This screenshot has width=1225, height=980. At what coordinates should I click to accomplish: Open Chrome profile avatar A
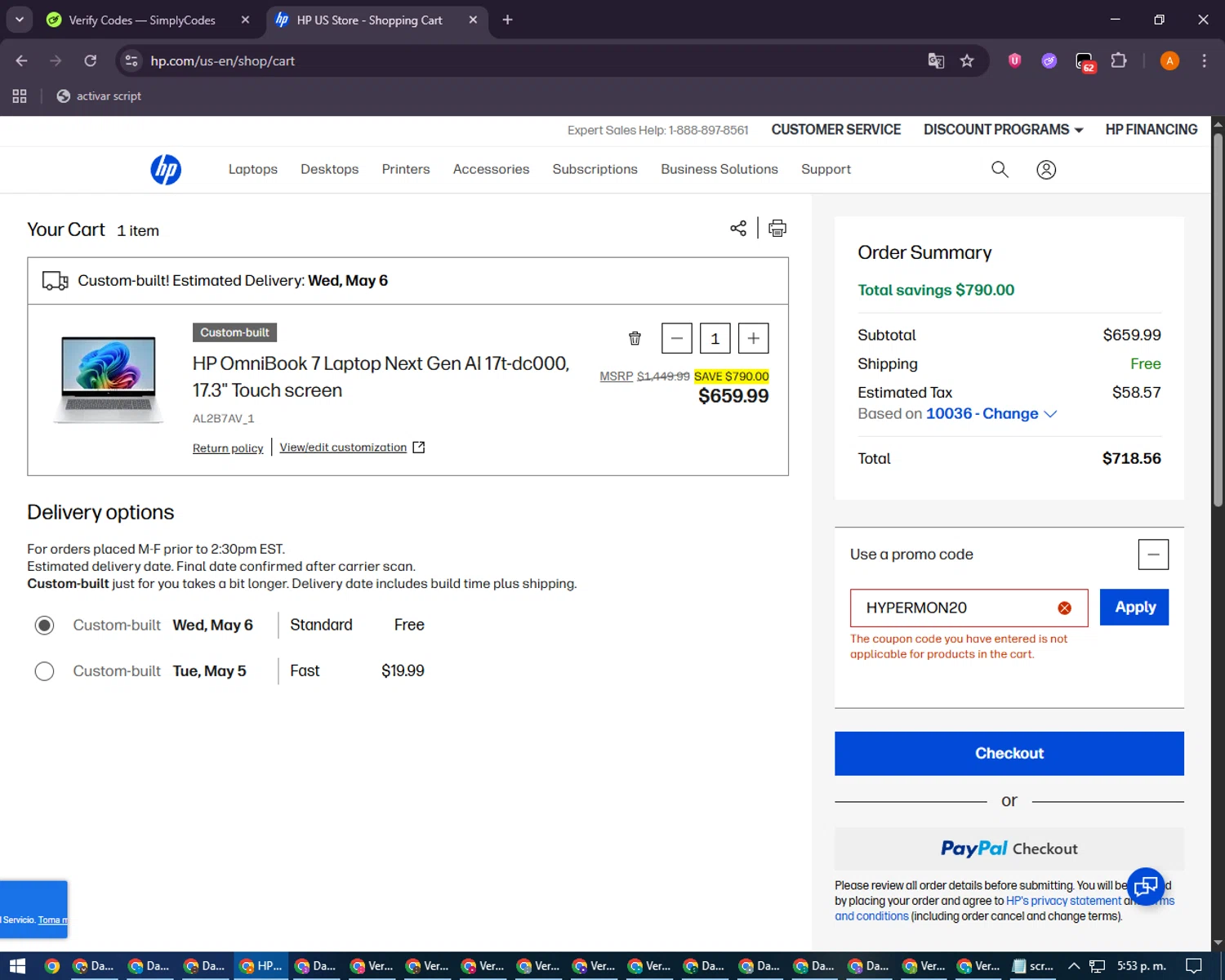coord(1169,60)
